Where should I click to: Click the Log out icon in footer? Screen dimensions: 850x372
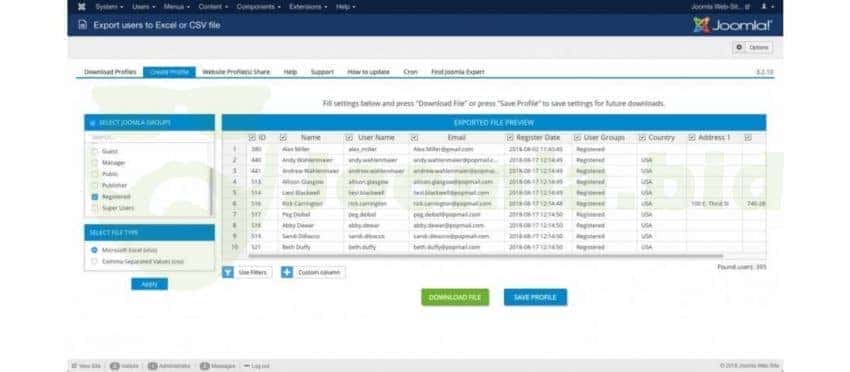coord(247,365)
